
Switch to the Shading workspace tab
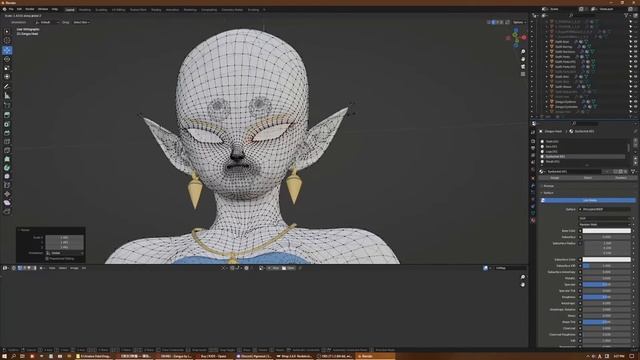pos(156,9)
